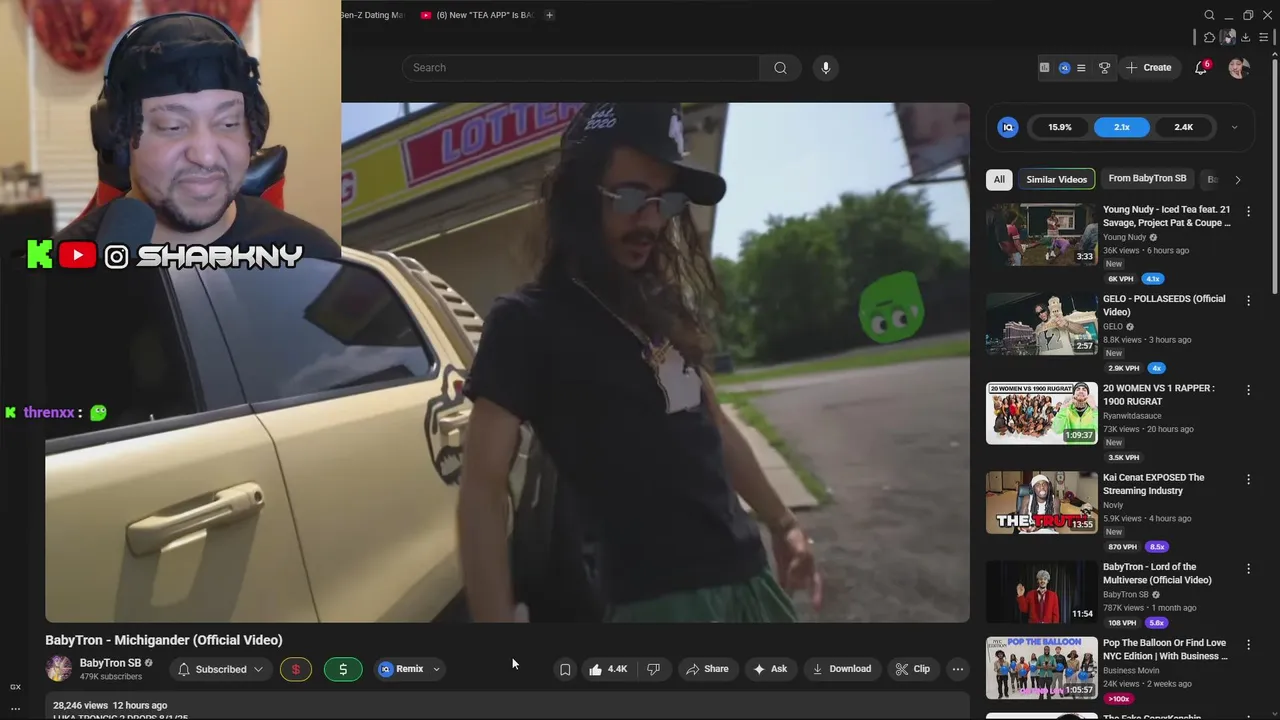Open options for Young Nudy Iced Tea video
The image size is (1280, 720).
[x=1248, y=211]
